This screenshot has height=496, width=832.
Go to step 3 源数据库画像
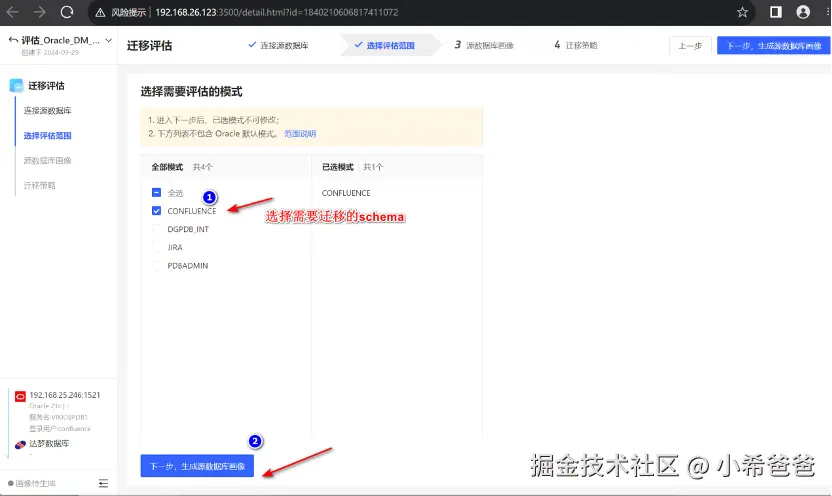coord(484,46)
